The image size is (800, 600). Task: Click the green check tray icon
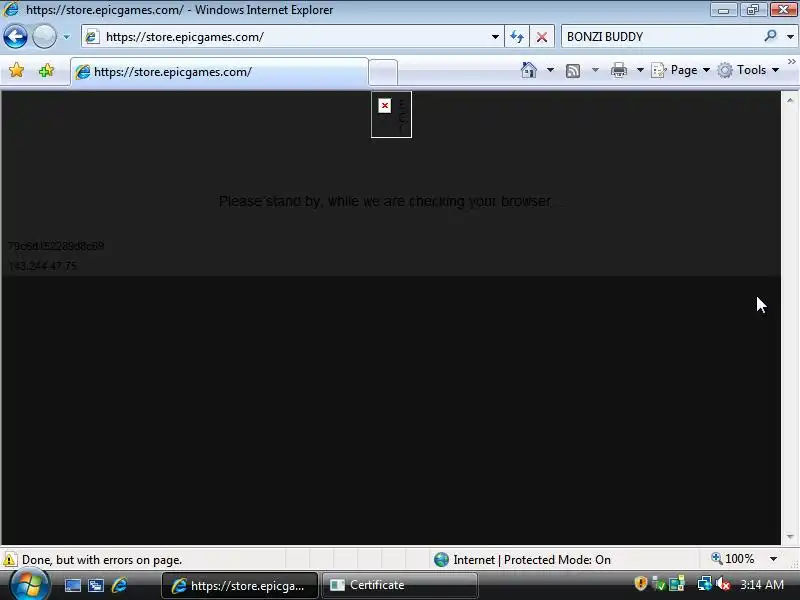pos(659,583)
